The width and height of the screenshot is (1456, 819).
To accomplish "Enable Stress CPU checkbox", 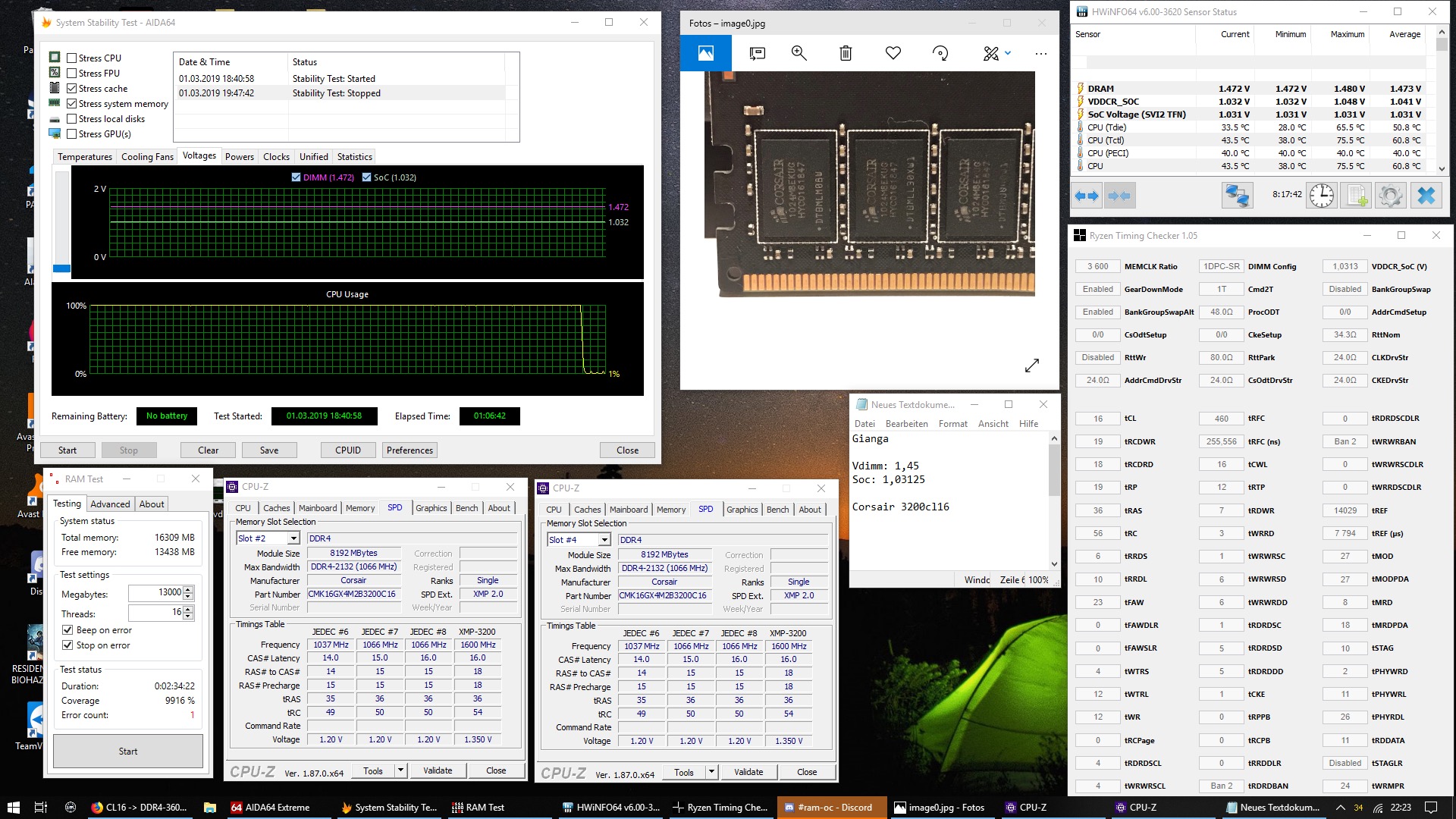I will 72,58.
